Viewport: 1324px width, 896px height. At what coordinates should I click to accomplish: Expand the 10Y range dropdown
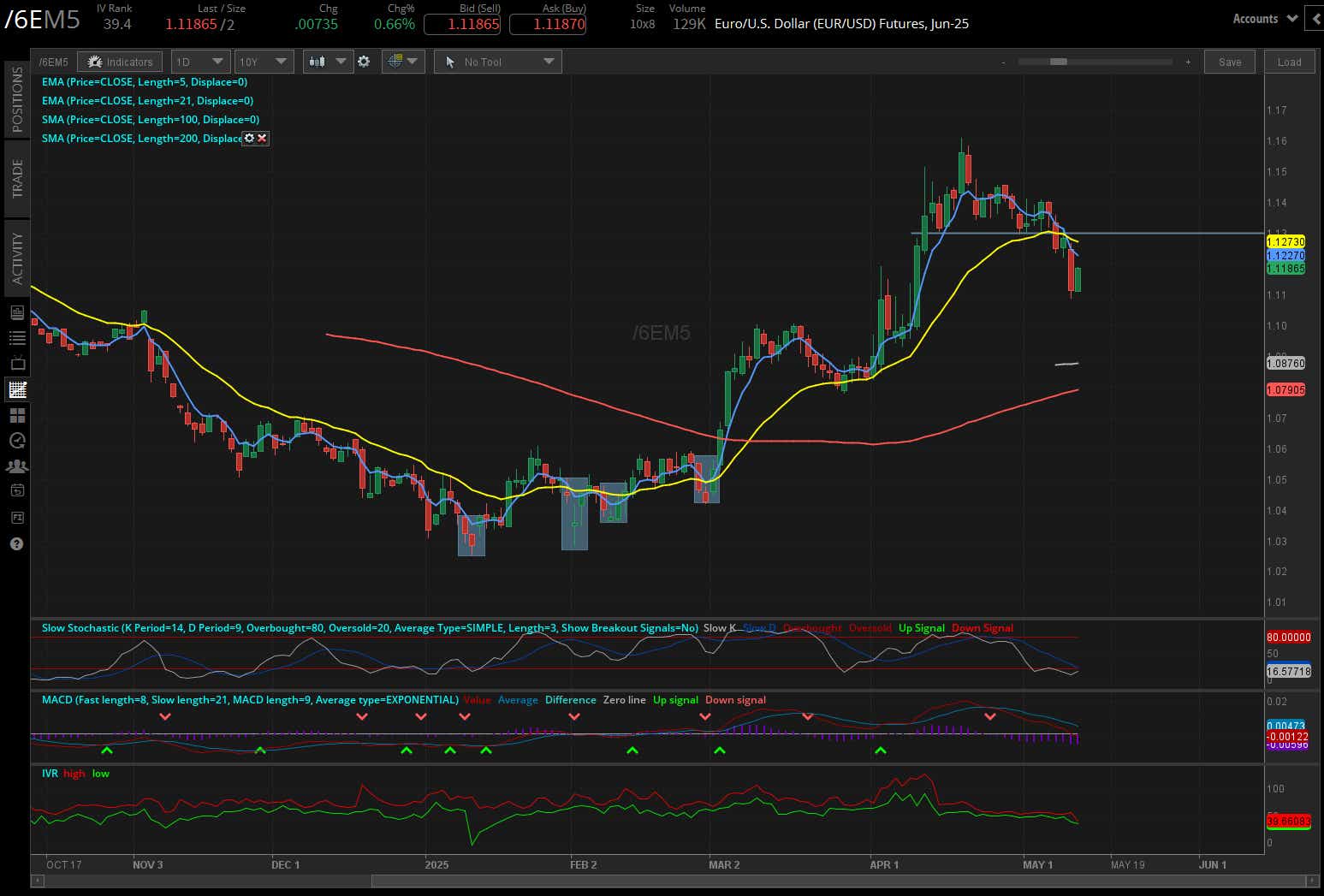tap(264, 61)
